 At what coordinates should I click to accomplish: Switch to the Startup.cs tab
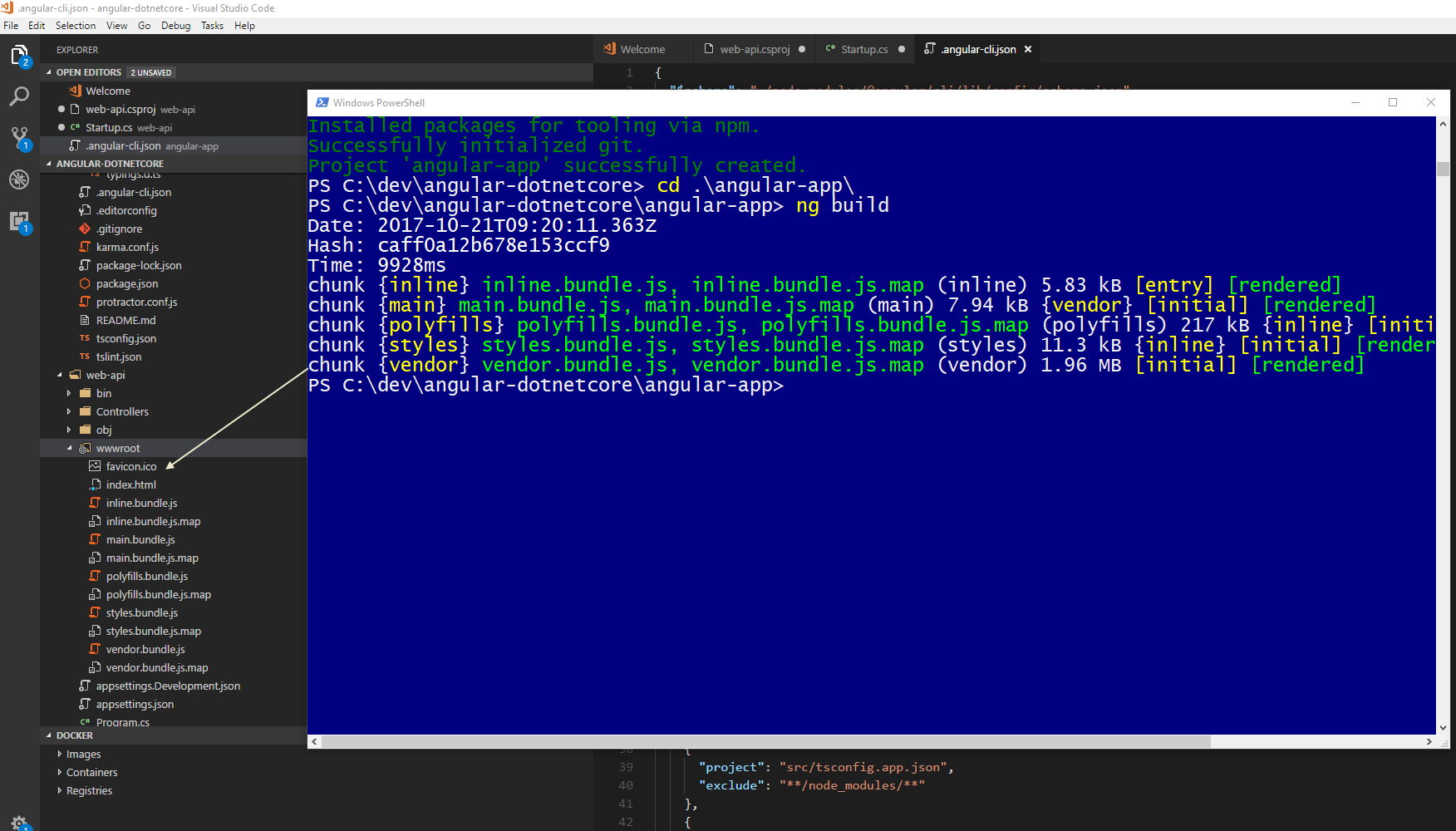click(864, 49)
